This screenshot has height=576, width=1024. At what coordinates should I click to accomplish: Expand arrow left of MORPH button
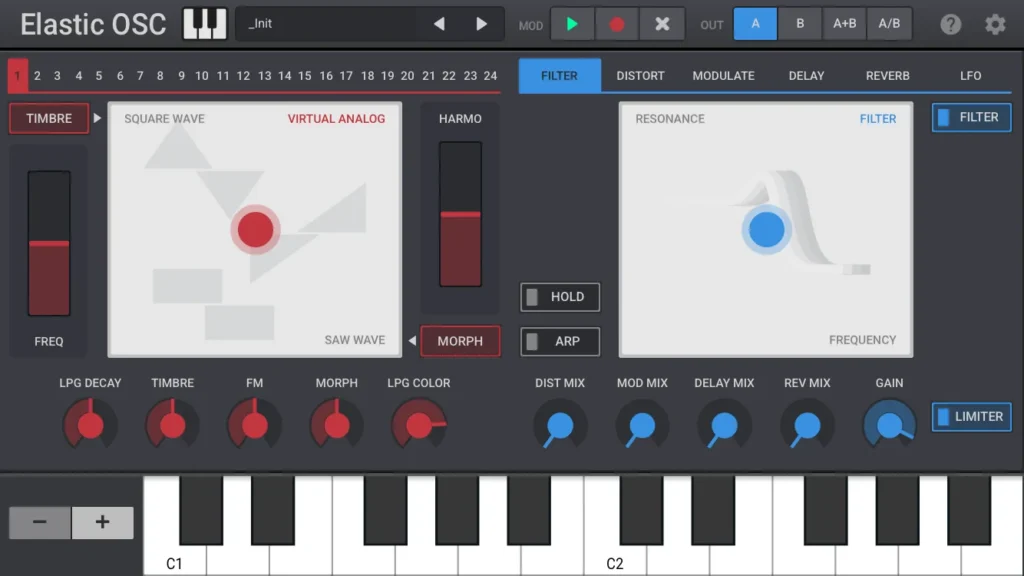[x=412, y=340]
